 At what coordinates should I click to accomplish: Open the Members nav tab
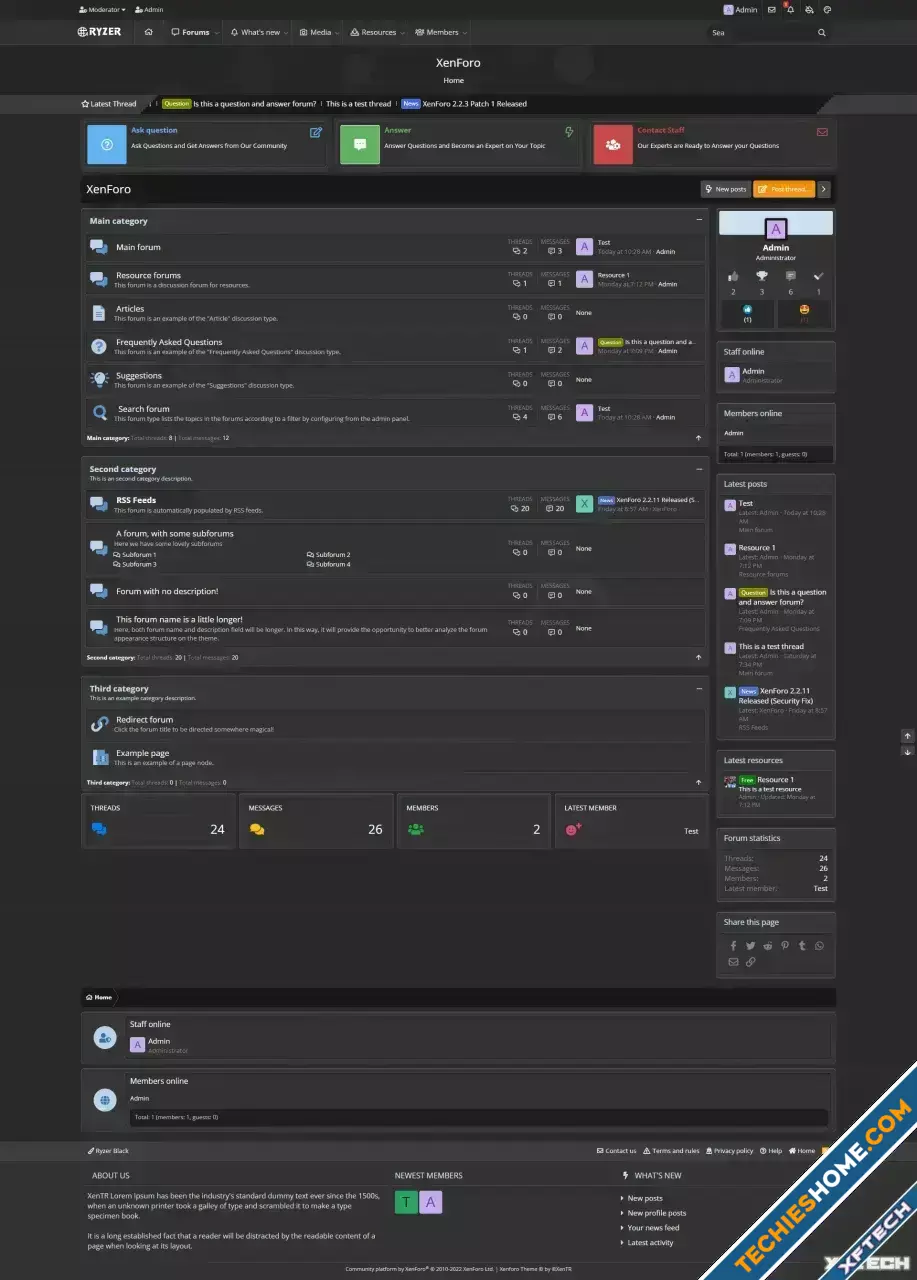(437, 32)
